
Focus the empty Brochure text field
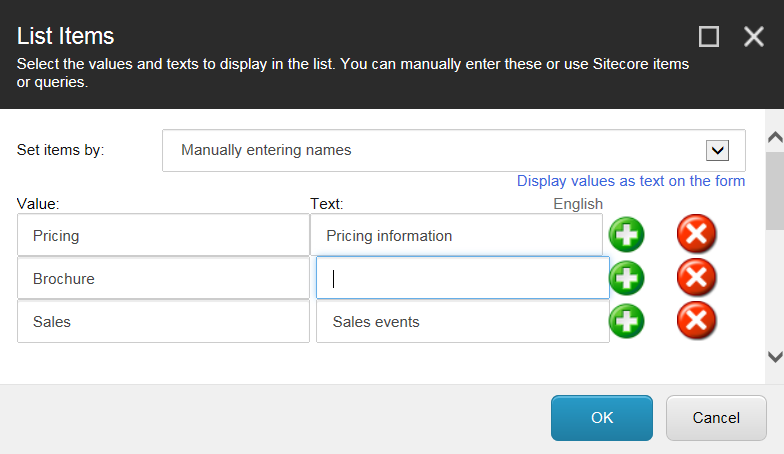[x=462, y=278]
